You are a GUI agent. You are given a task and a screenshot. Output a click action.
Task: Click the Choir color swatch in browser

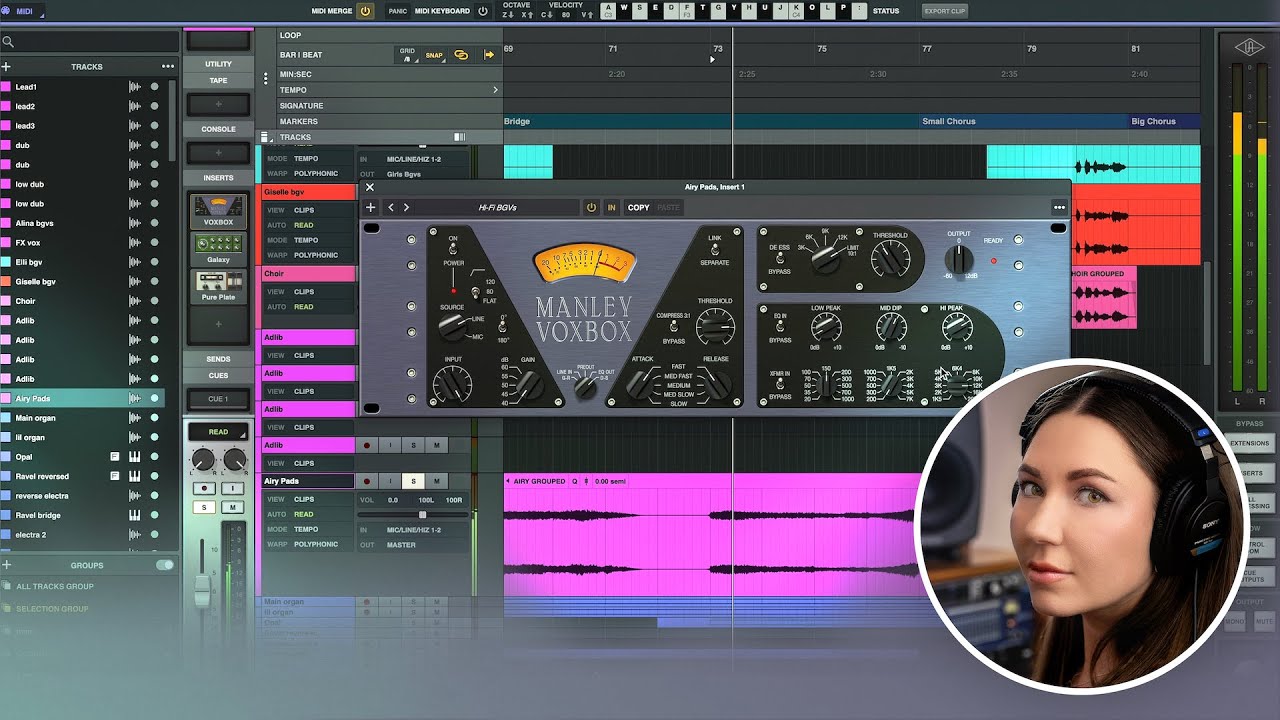pyautogui.click(x=6, y=301)
